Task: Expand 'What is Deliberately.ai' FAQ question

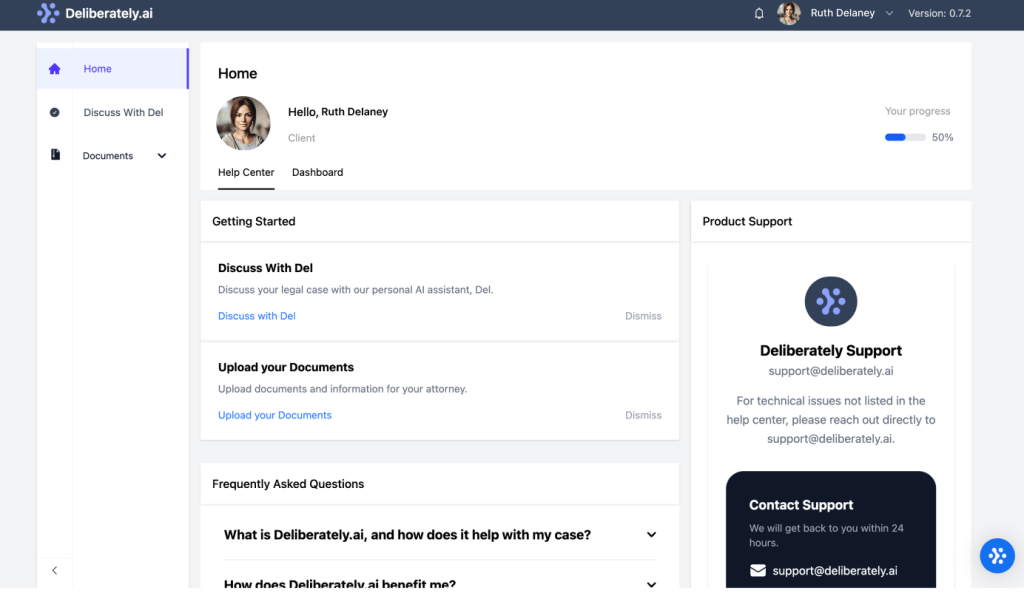Action: tap(651, 535)
